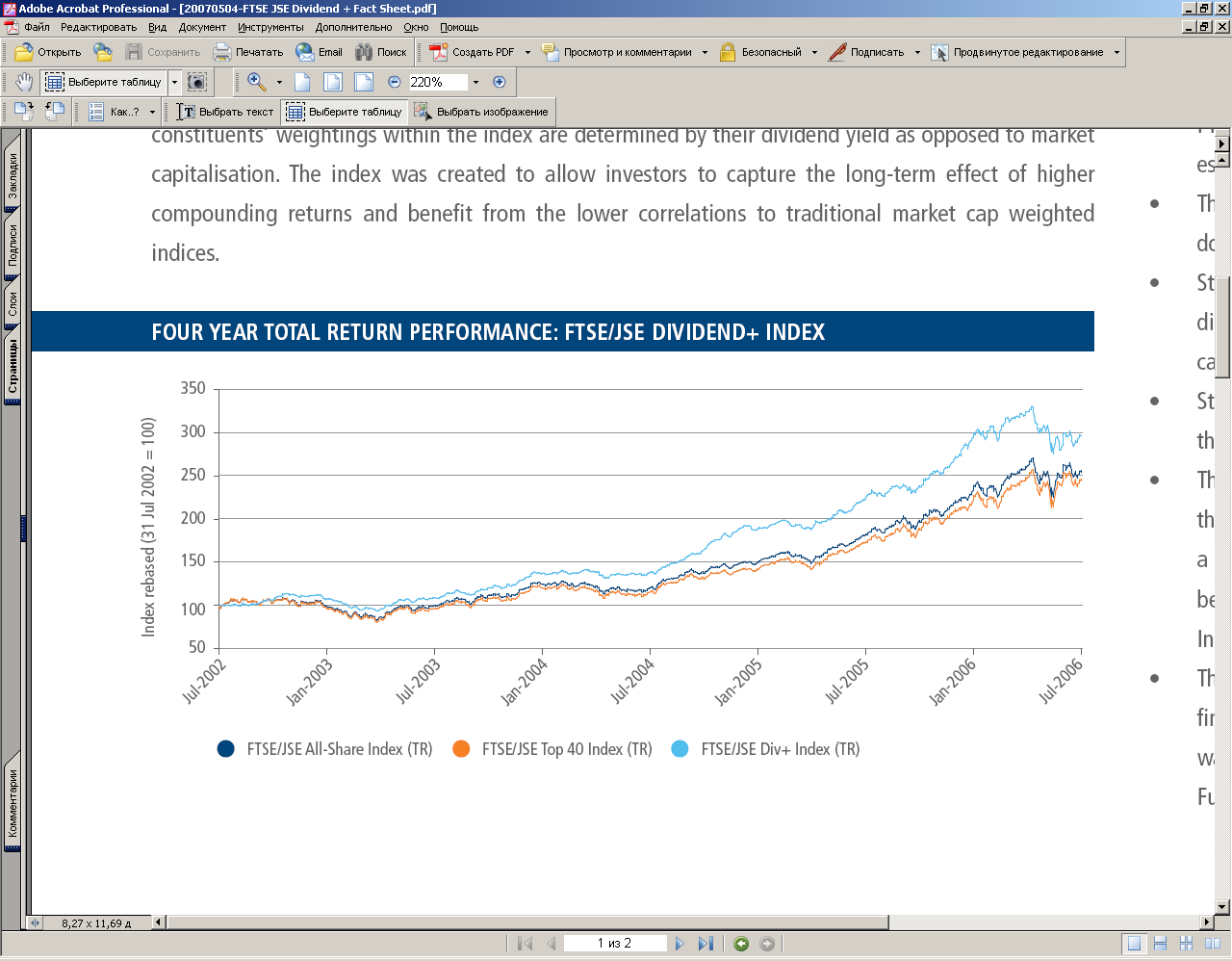Click the Как..? help button

coord(115,112)
